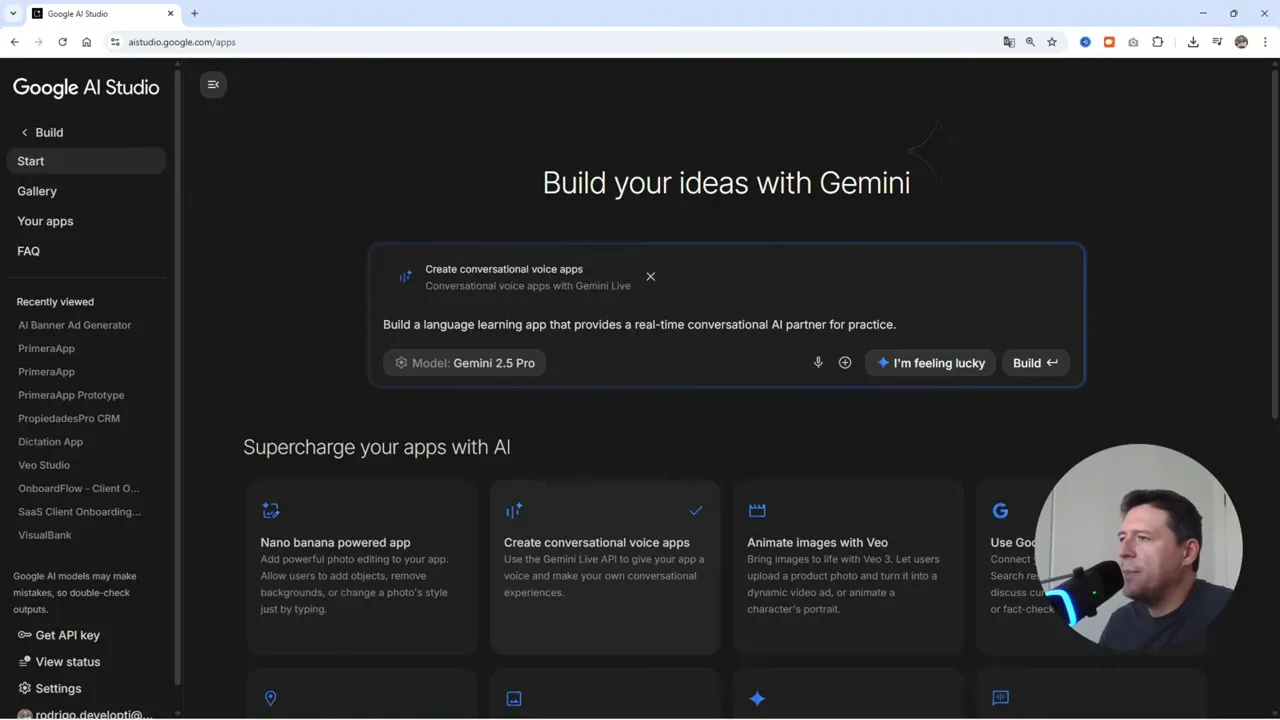The height and width of the screenshot is (720, 1280).
Task: Click the waveform icon on voice apps card
Action: pyautogui.click(x=514, y=510)
